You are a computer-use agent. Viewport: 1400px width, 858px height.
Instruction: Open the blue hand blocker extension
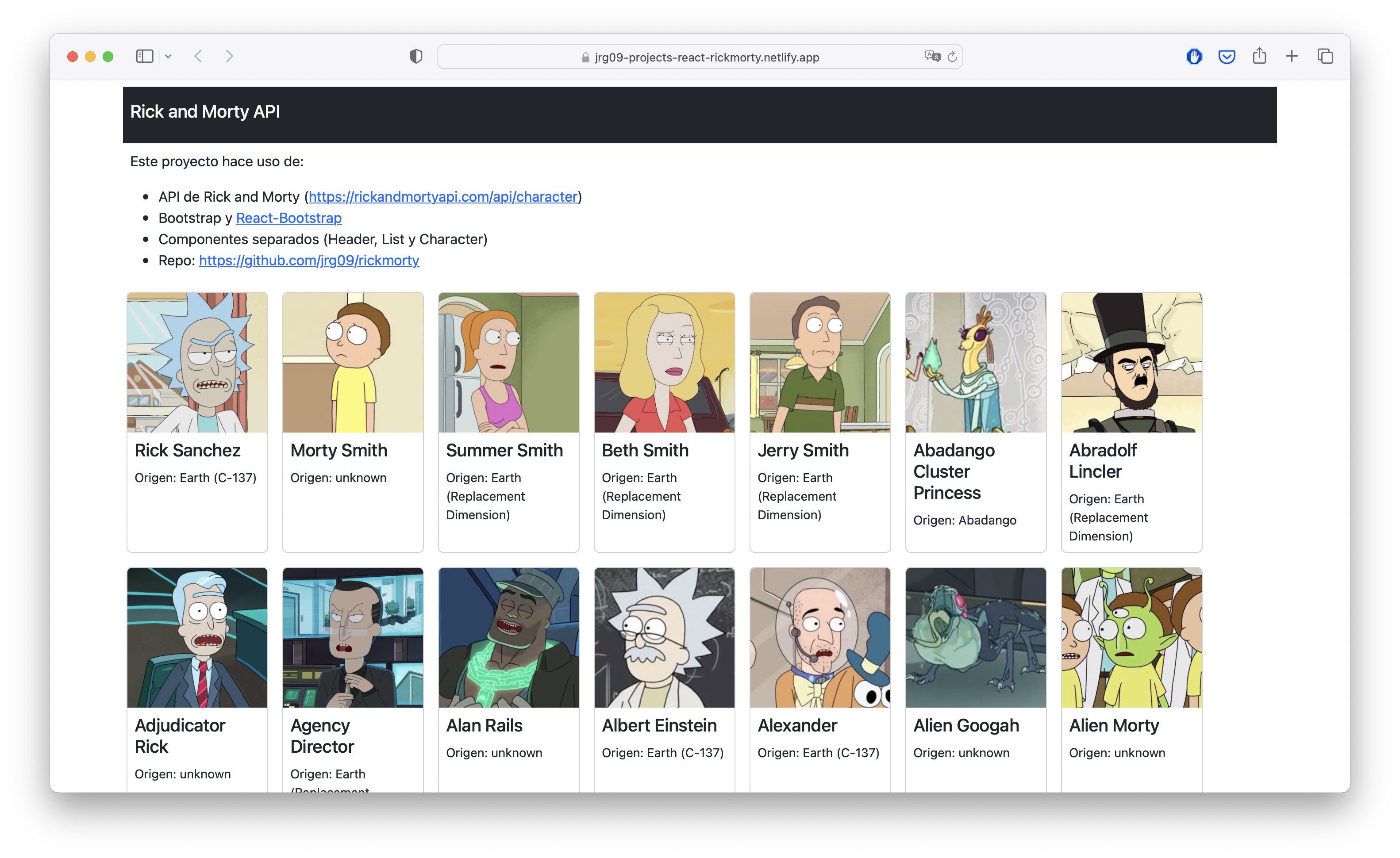1194,56
